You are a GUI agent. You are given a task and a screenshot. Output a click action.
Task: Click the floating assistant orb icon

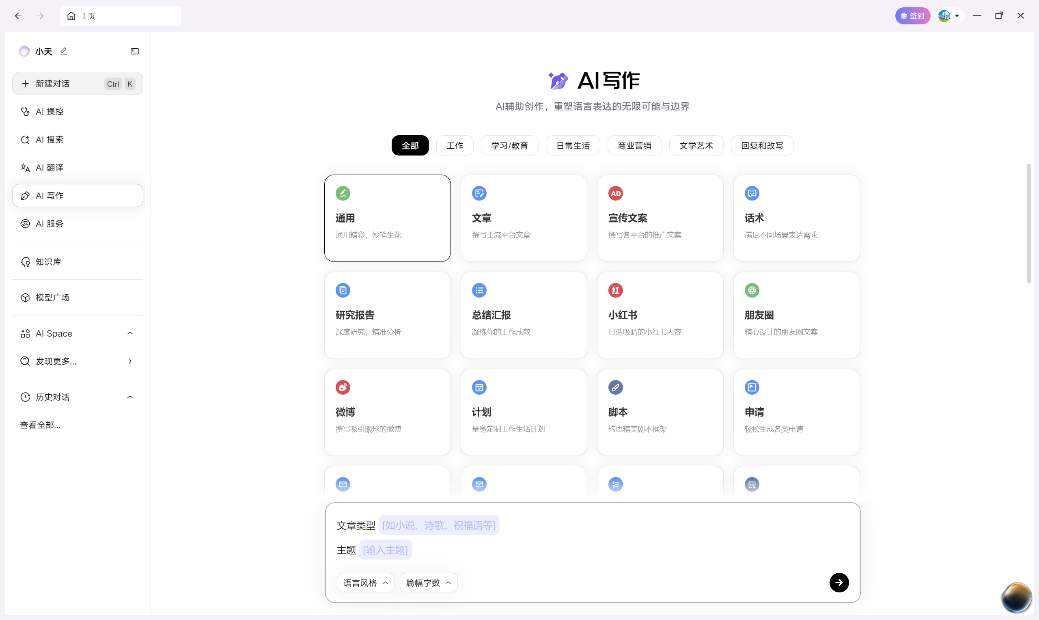coord(1016,597)
